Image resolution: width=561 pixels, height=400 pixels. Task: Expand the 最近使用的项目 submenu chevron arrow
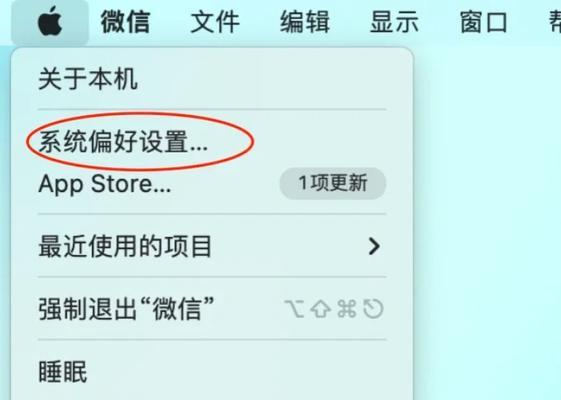pyautogui.click(x=374, y=246)
